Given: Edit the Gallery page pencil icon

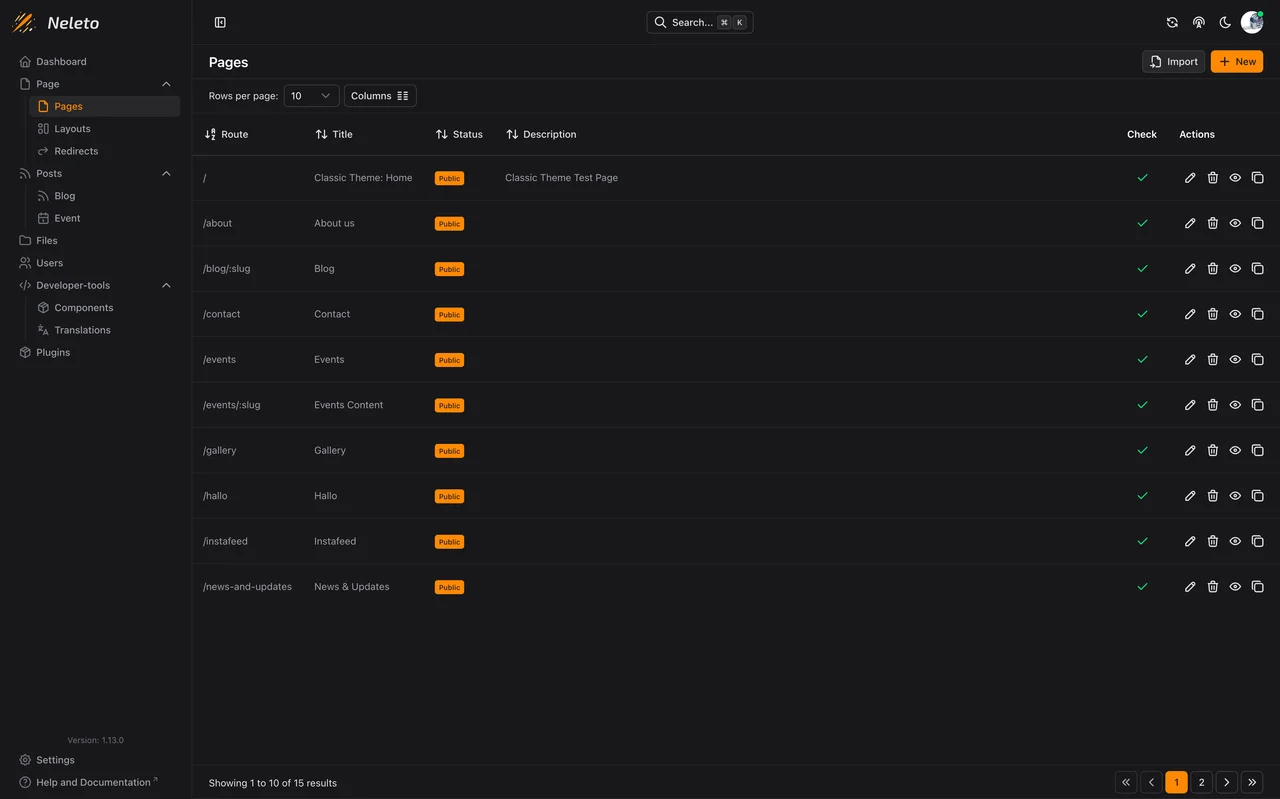Looking at the screenshot, I should (1190, 450).
